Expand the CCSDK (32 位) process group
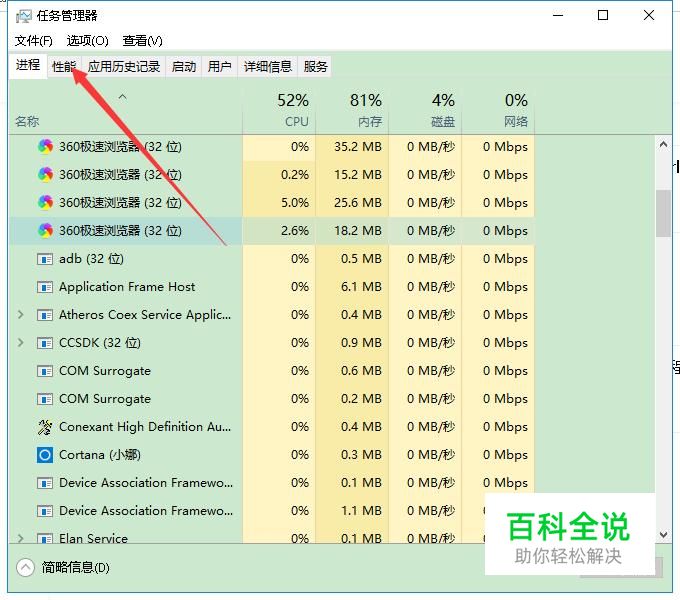Viewport: 680px width, 600px height. pos(20,342)
